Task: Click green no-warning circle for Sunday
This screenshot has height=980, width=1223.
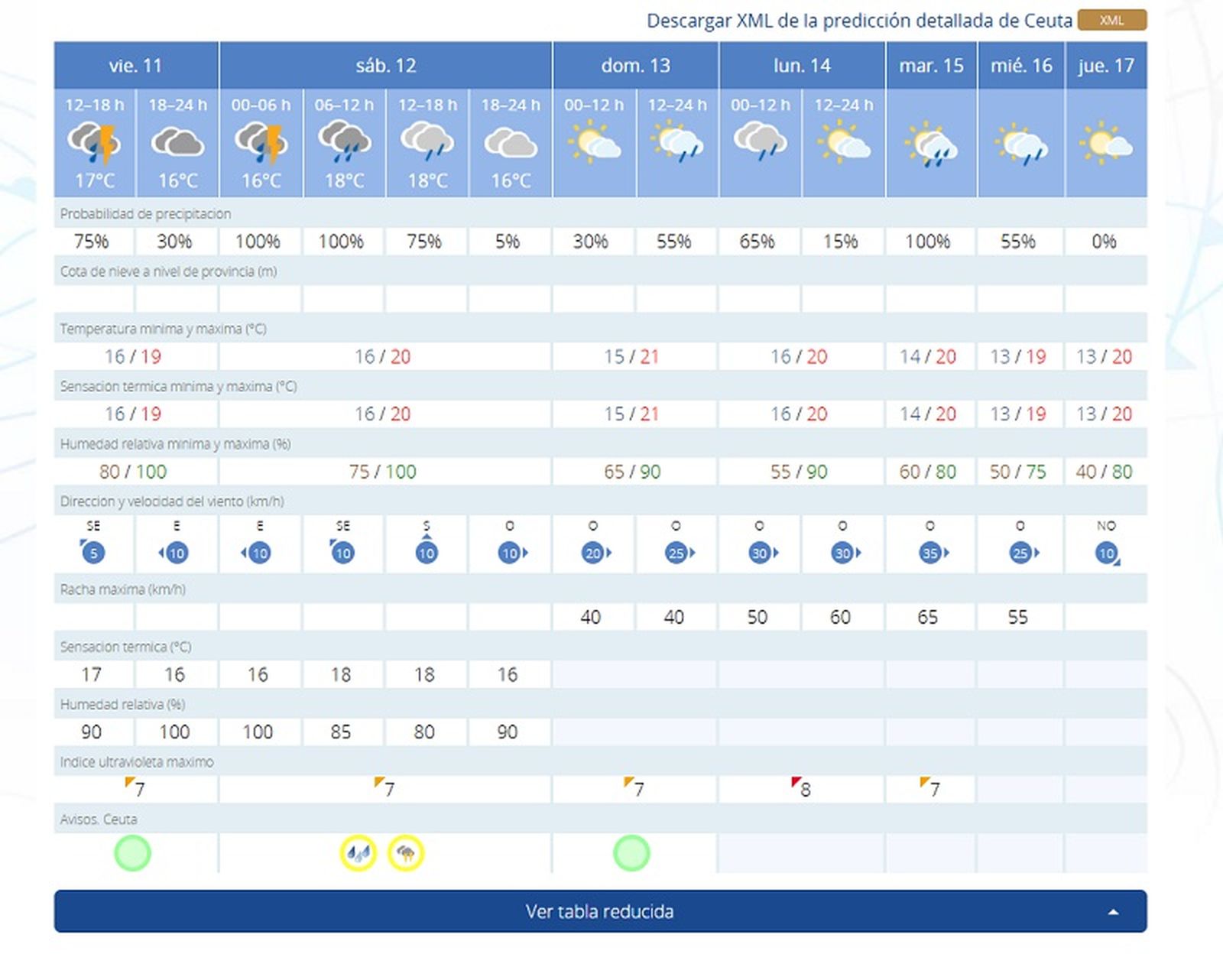Action: tap(631, 853)
